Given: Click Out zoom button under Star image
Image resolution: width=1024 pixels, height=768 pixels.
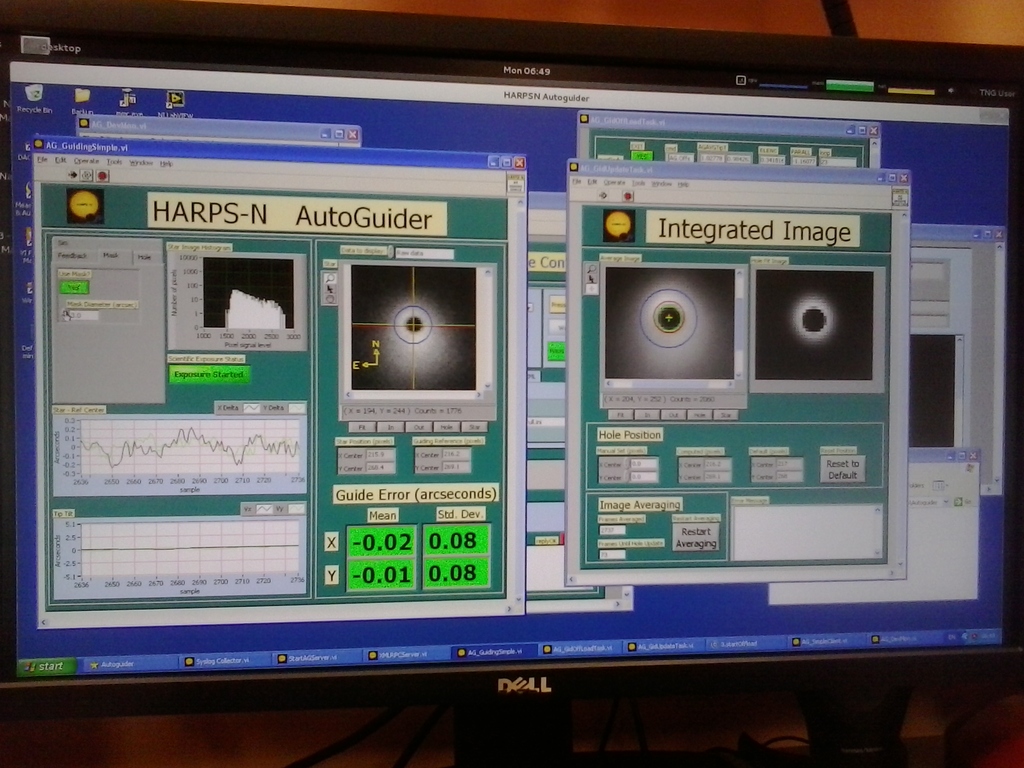Looking at the screenshot, I should point(419,427).
